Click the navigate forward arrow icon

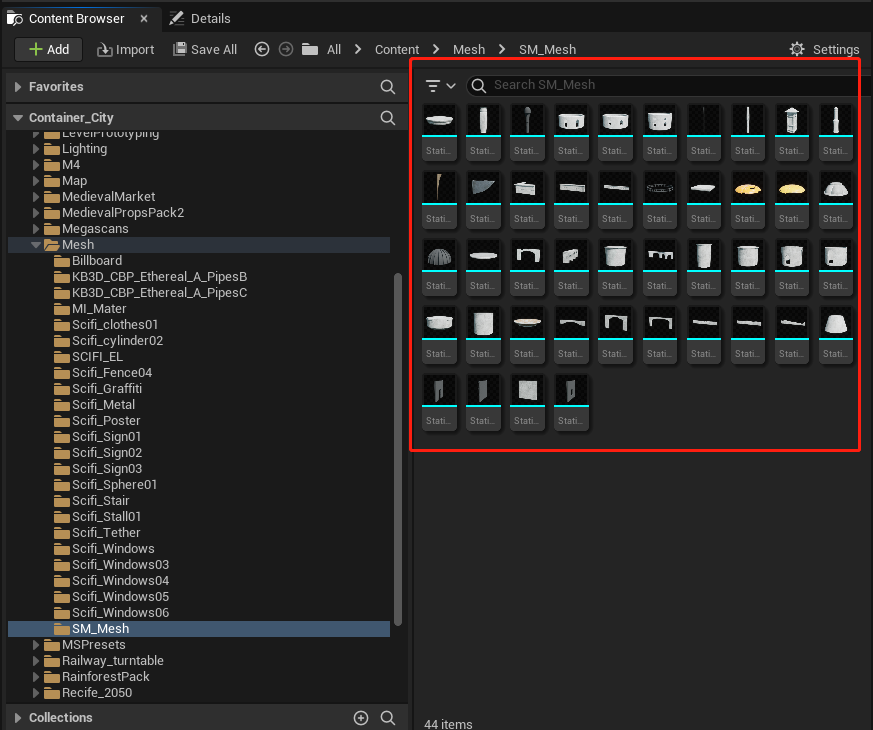pyautogui.click(x=285, y=49)
